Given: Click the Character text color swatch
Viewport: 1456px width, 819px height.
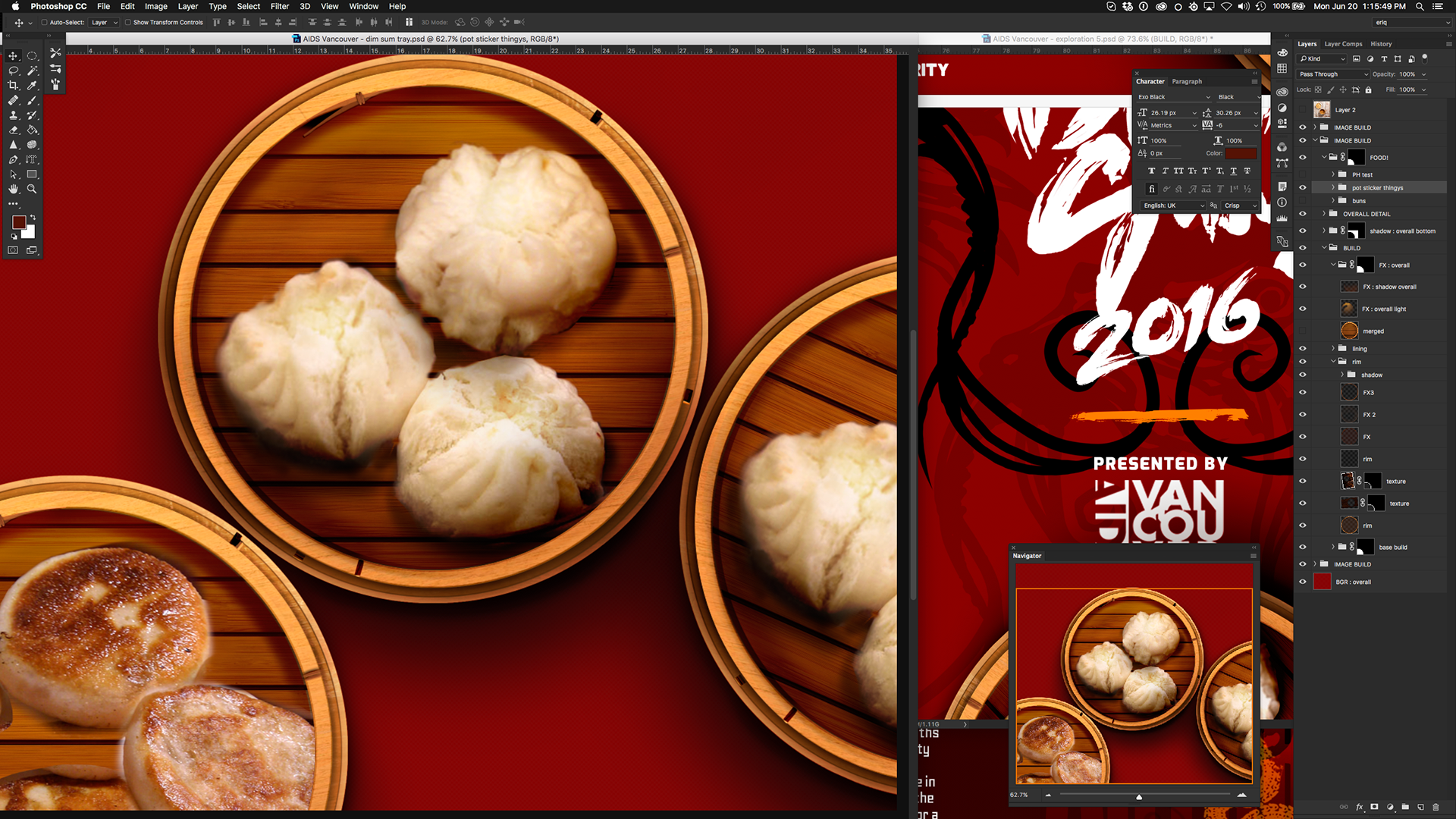Looking at the screenshot, I should 1241,153.
